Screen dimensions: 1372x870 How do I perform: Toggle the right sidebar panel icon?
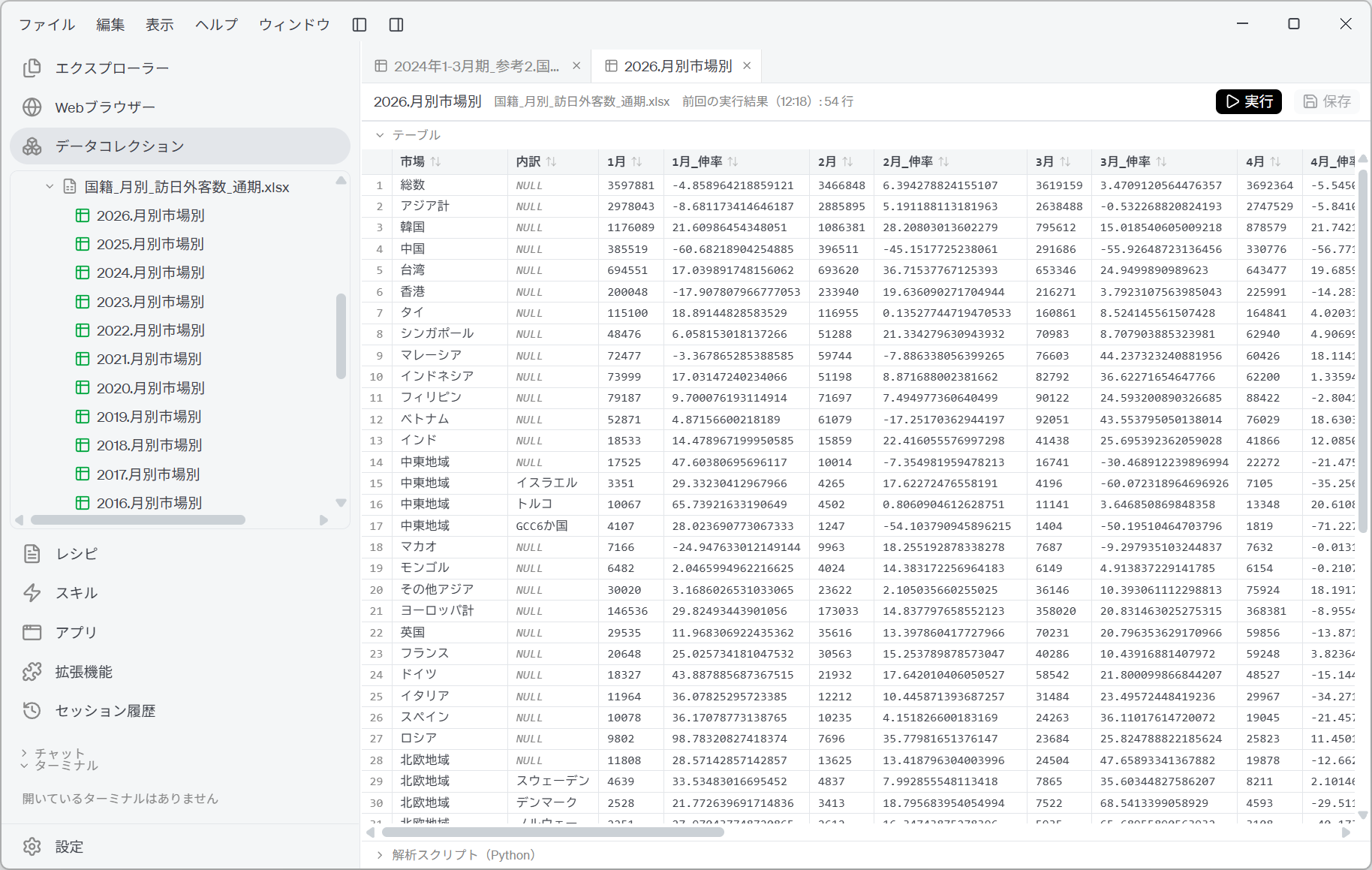click(396, 25)
